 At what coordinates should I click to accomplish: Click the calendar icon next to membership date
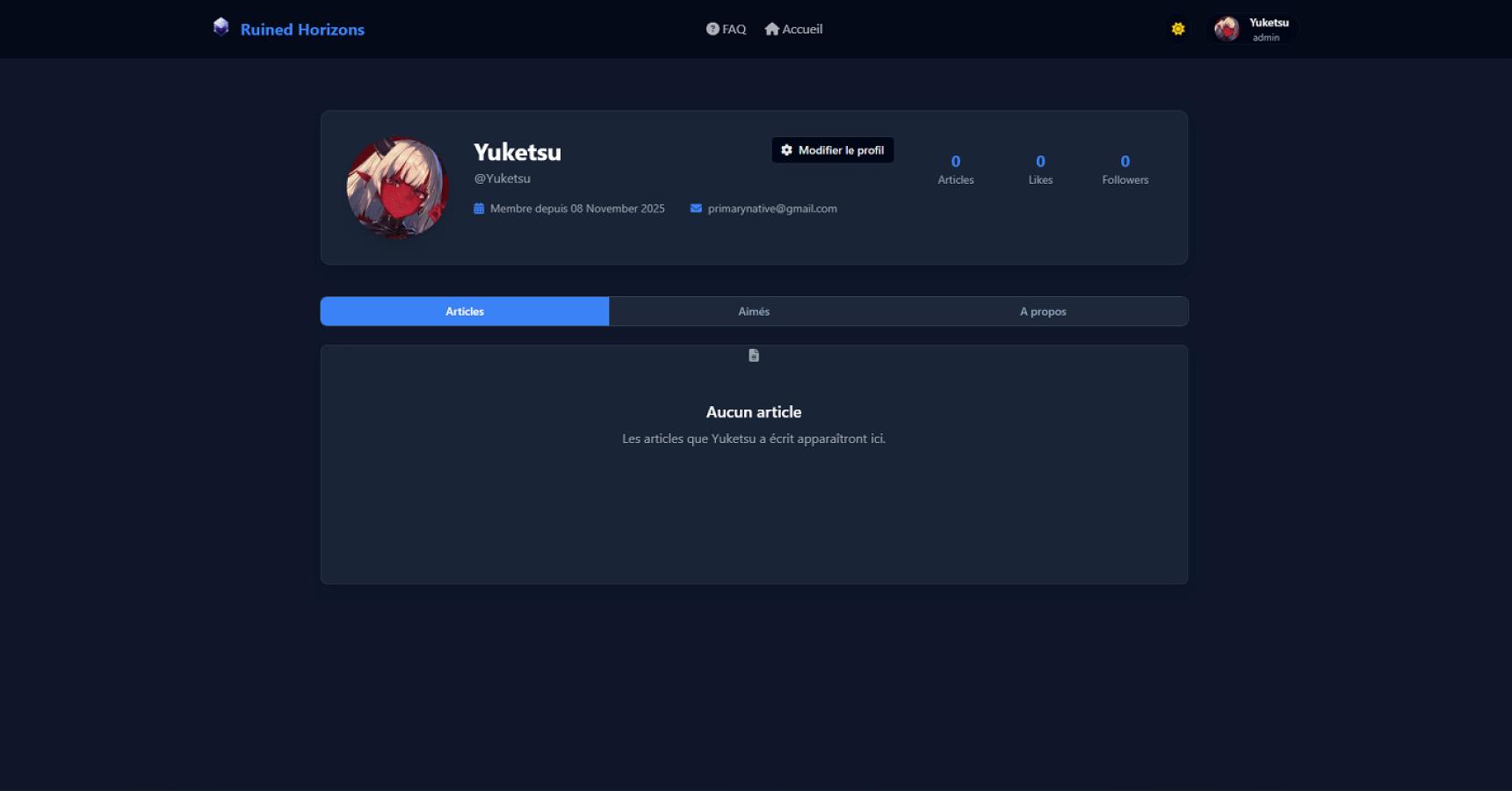click(x=478, y=208)
